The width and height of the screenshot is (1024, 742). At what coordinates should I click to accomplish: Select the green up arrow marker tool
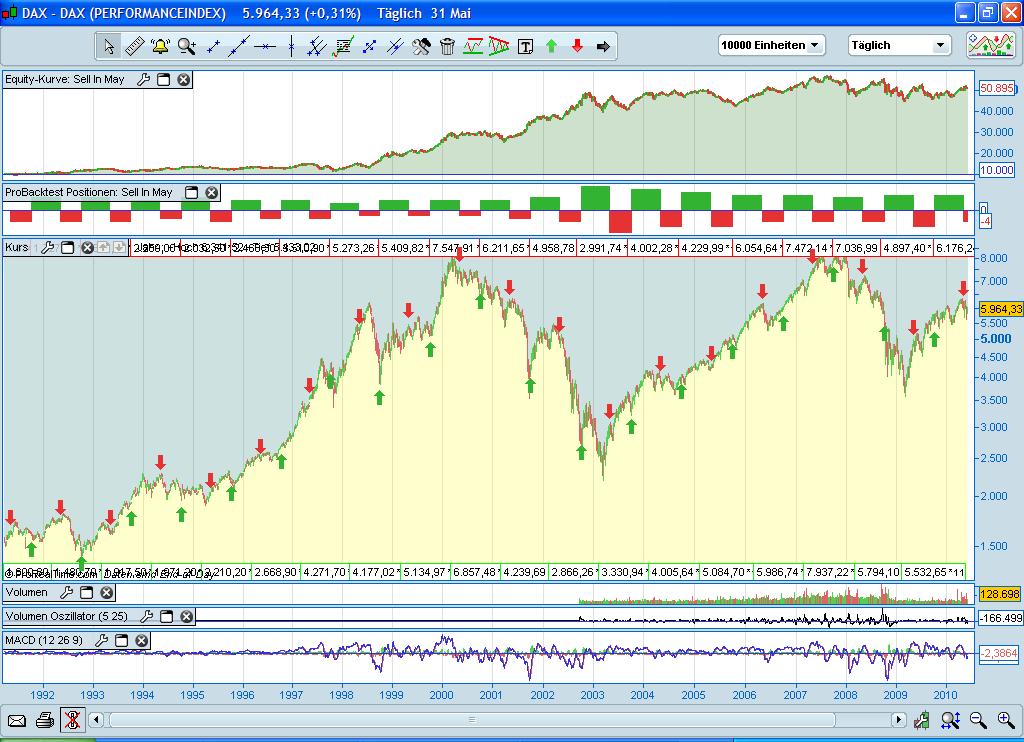click(x=551, y=46)
